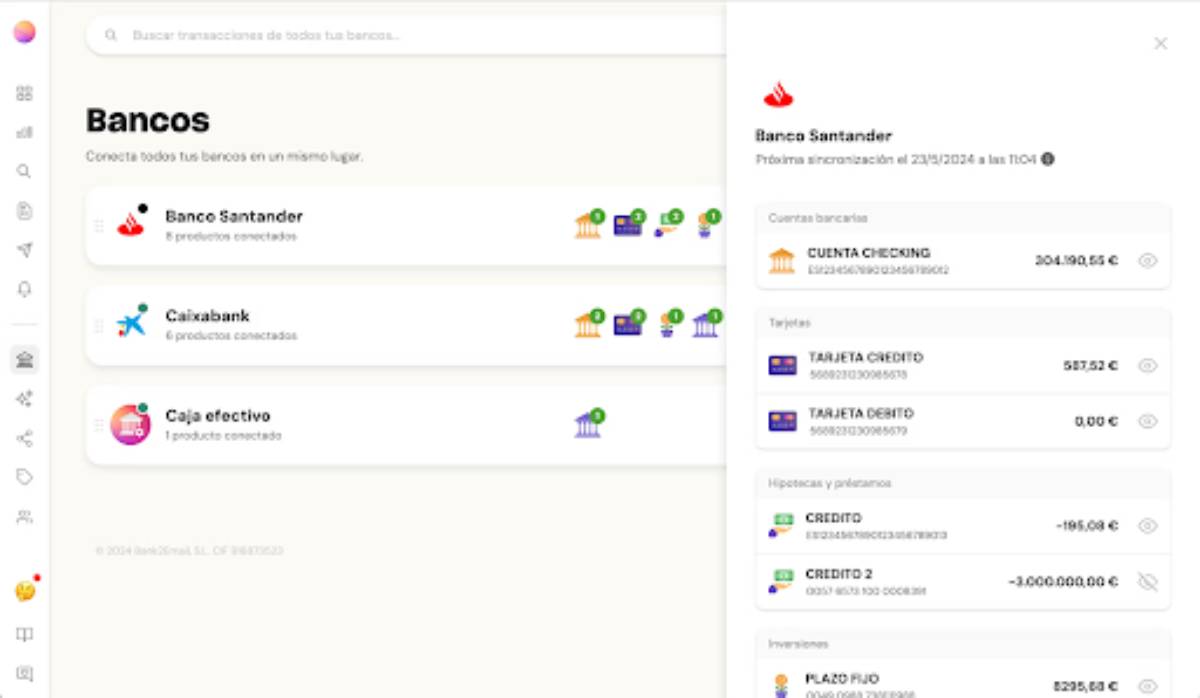Open the dashboard grid icon in sidebar

coord(25,94)
